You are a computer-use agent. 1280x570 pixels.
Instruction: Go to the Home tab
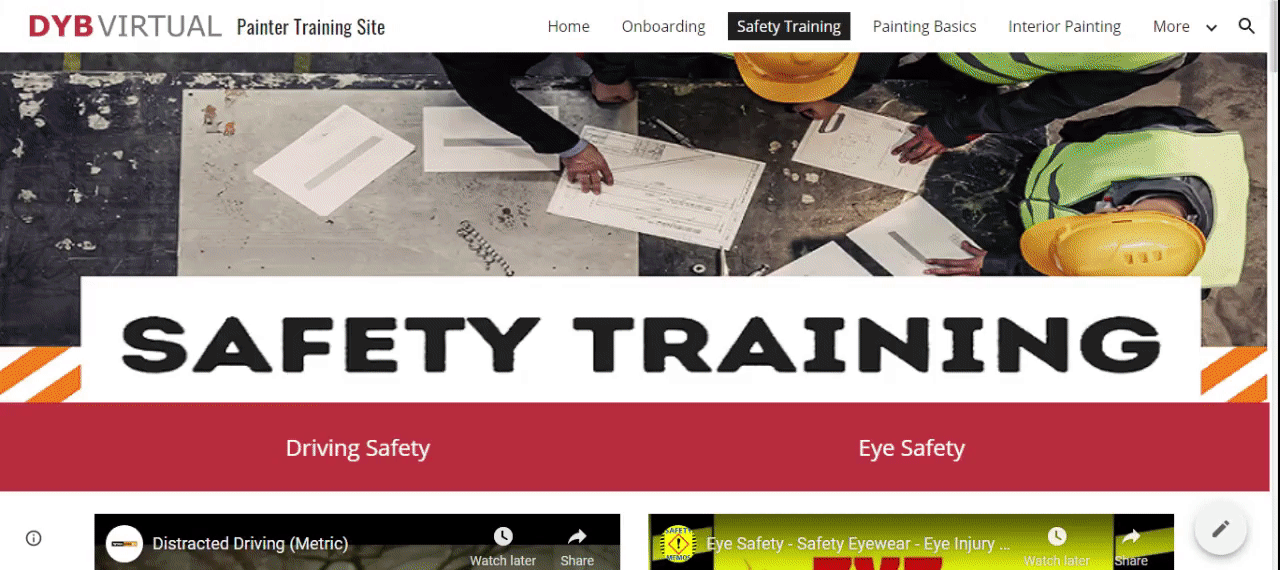pyautogui.click(x=568, y=27)
